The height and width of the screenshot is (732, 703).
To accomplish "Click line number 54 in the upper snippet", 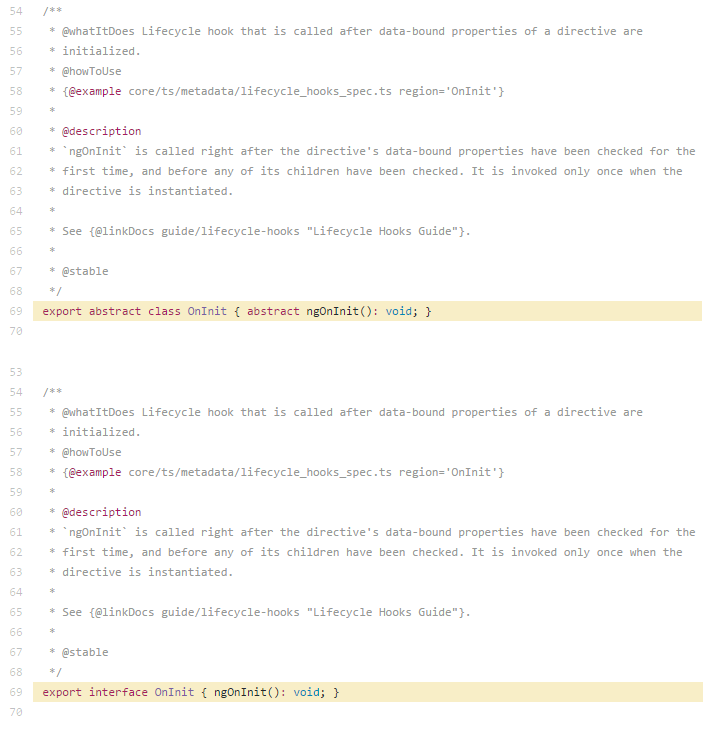I will (15, 11).
